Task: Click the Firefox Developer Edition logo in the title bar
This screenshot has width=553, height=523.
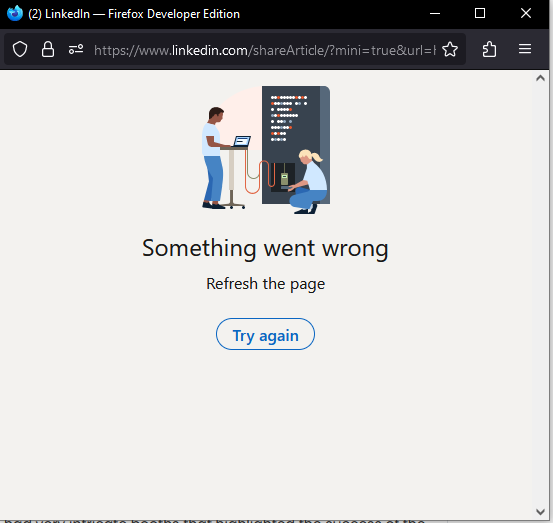Action: coord(15,13)
